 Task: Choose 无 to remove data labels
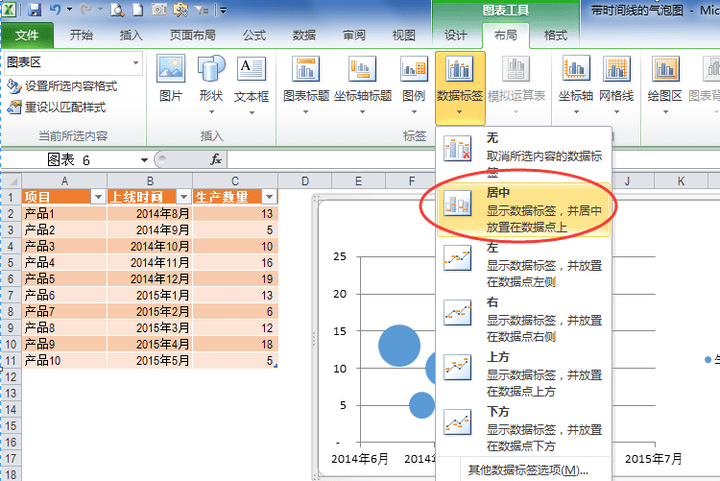(523, 153)
